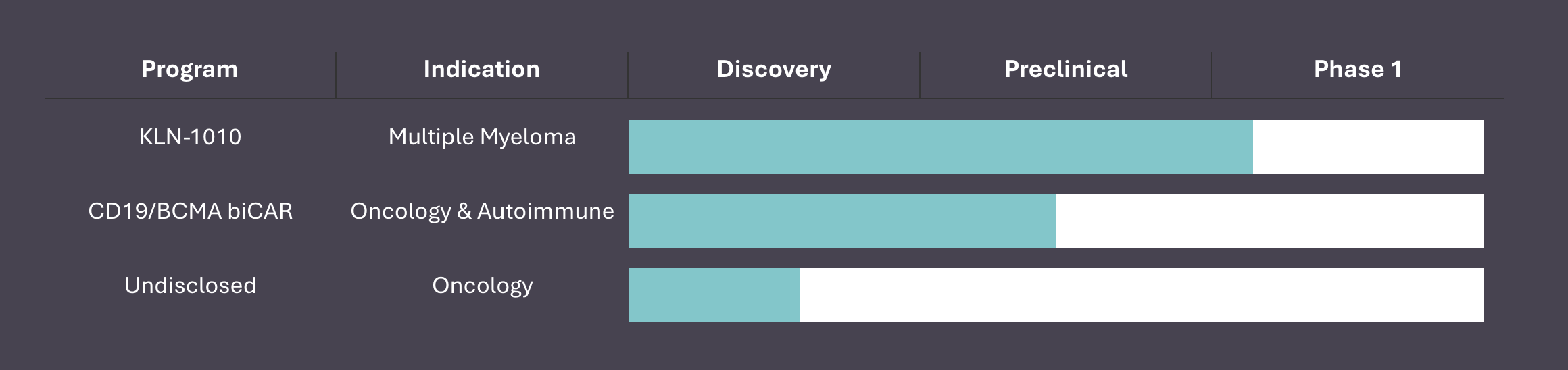Click white unfilled part of CD19/BCMA biCAR bar
The image size is (1568, 370).
coord(1270,221)
